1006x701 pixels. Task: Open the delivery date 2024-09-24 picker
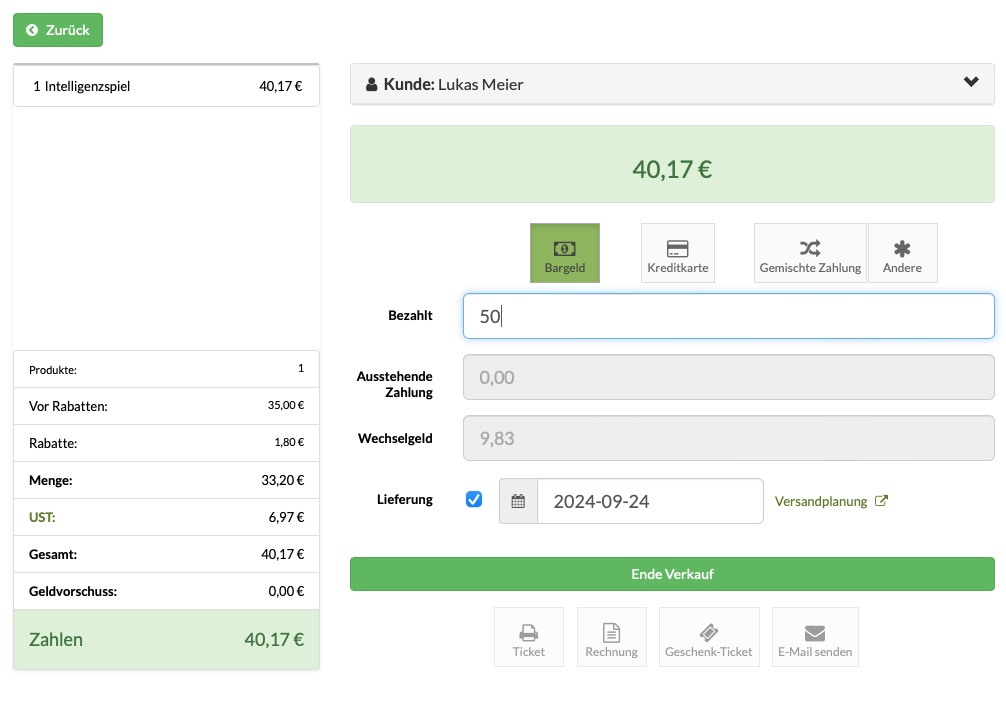[x=650, y=501]
